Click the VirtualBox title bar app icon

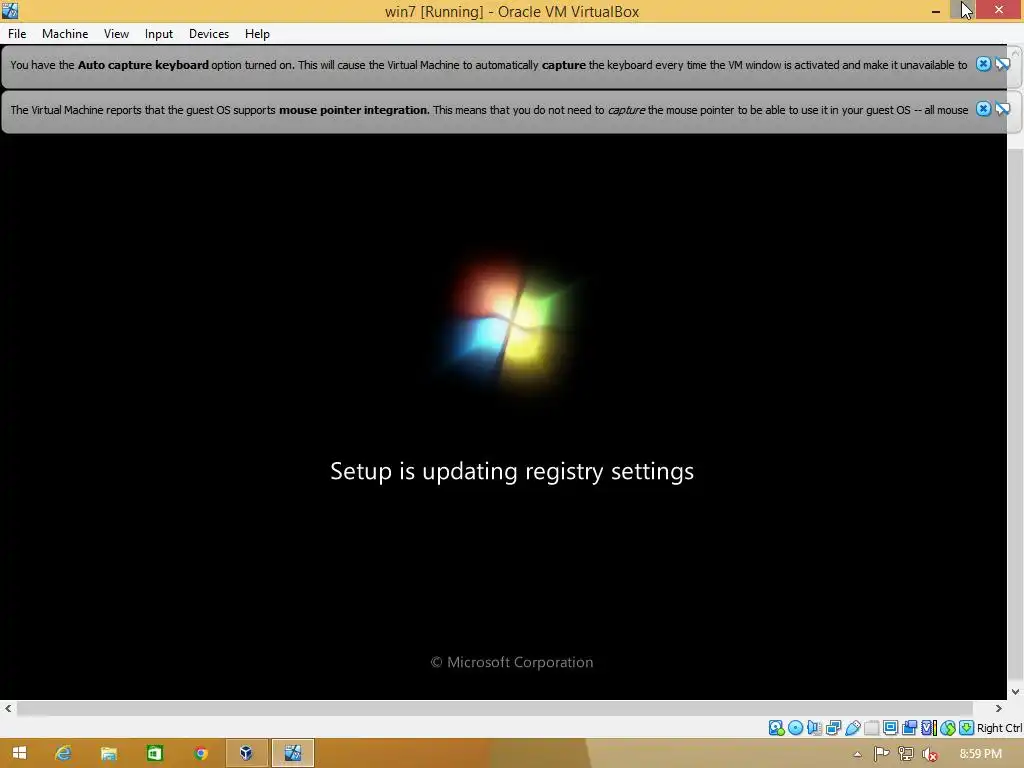point(10,10)
